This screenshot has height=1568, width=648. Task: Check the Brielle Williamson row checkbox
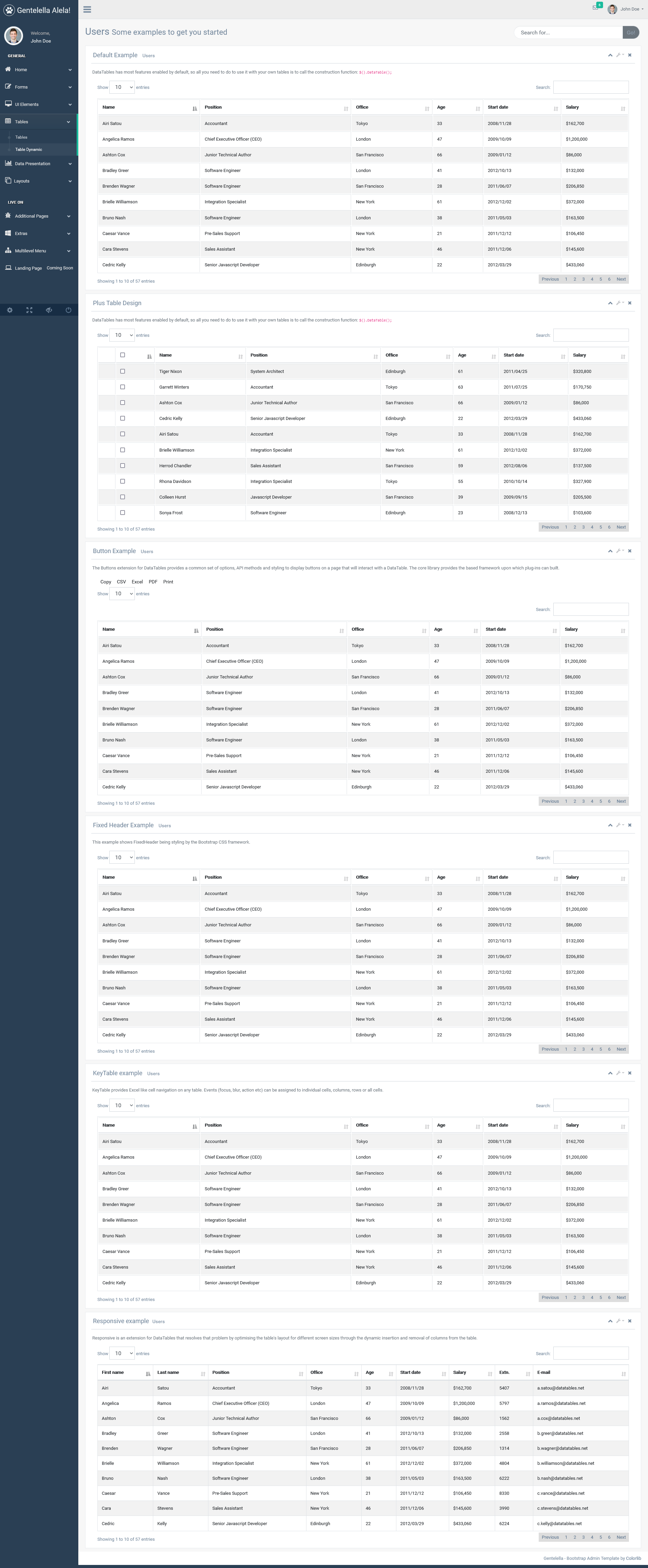(x=122, y=450)
